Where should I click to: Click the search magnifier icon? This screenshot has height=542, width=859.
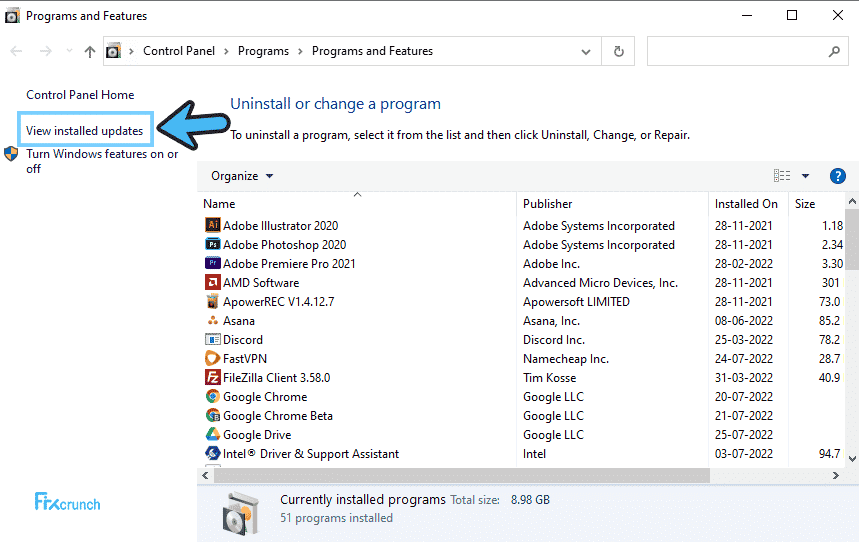click(834, 51)
